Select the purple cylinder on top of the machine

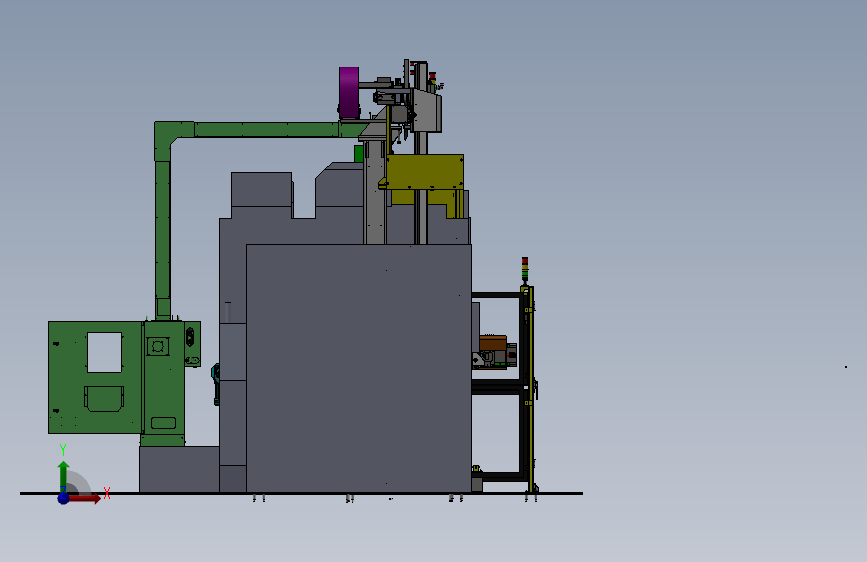(349, 92)
